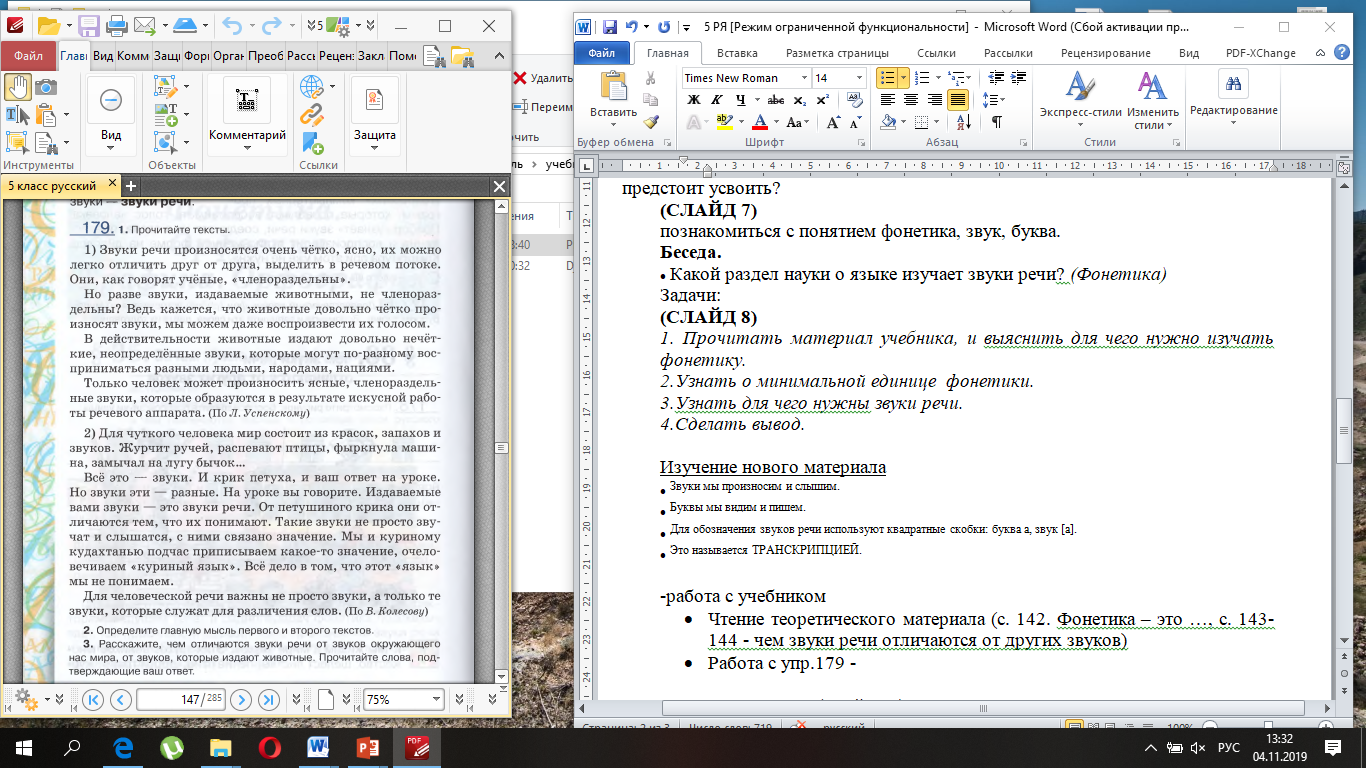Viewport: 1366px width, 768px height.
Task: Cut selection with scissors icon in Word
Action: (x=651, y=78)
